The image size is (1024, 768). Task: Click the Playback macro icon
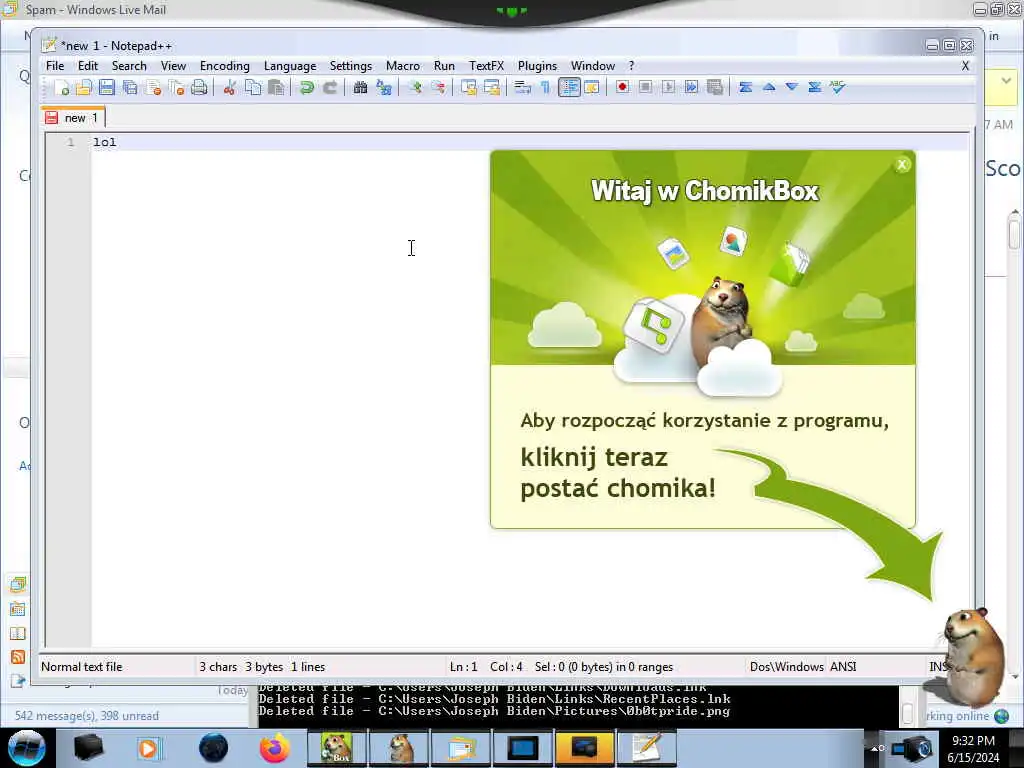click(668, 87)
